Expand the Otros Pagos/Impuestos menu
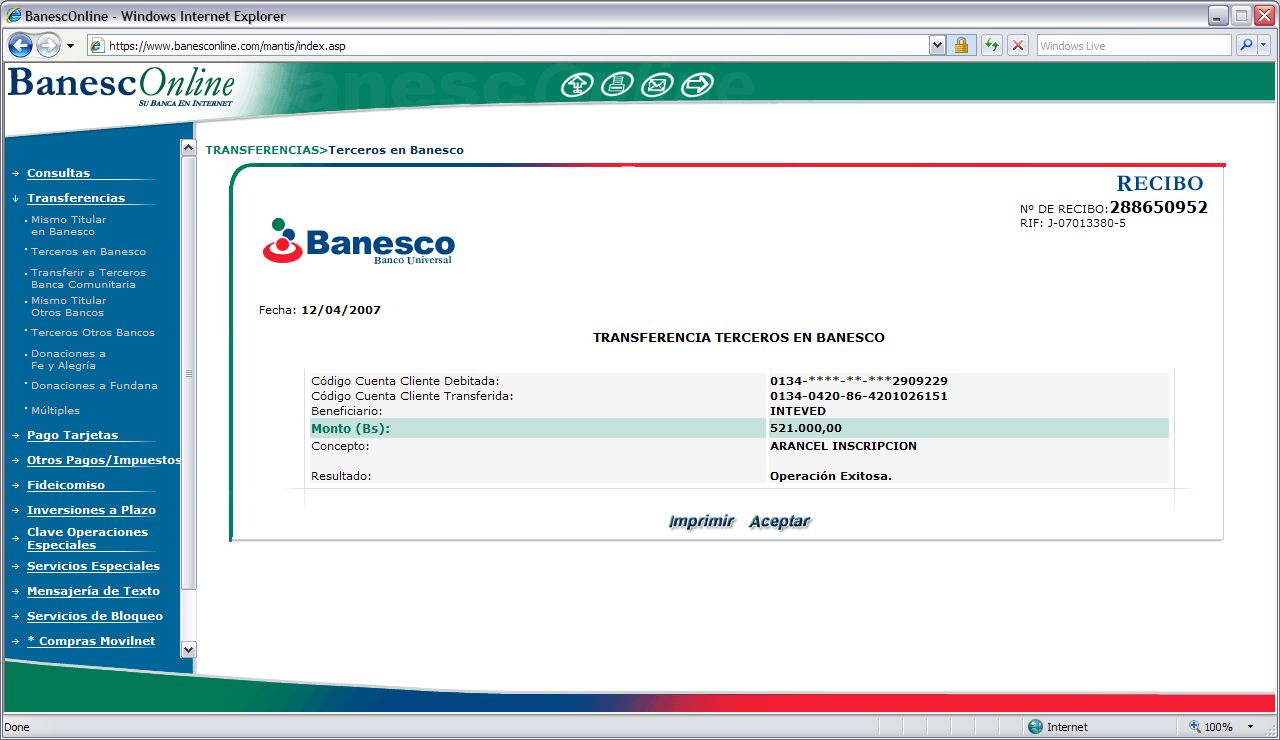The height and width of the screenshot is (740, 1280). [104, 460]
